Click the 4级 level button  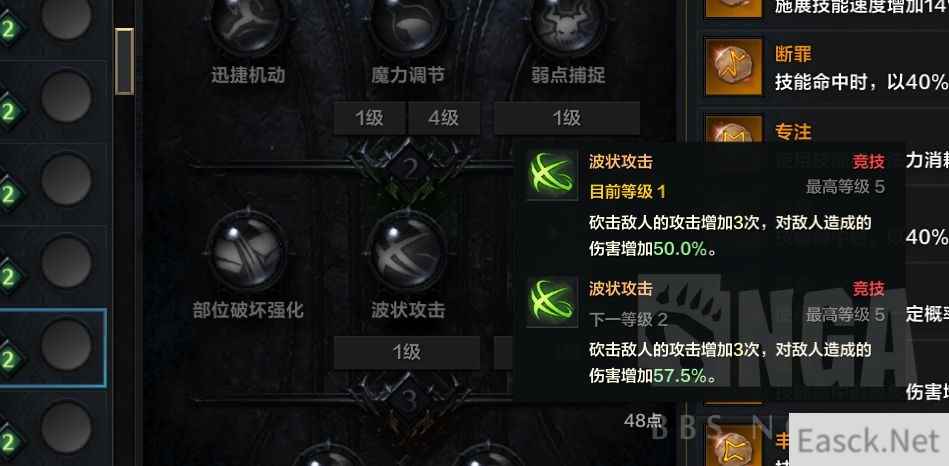tap(444, 118)
